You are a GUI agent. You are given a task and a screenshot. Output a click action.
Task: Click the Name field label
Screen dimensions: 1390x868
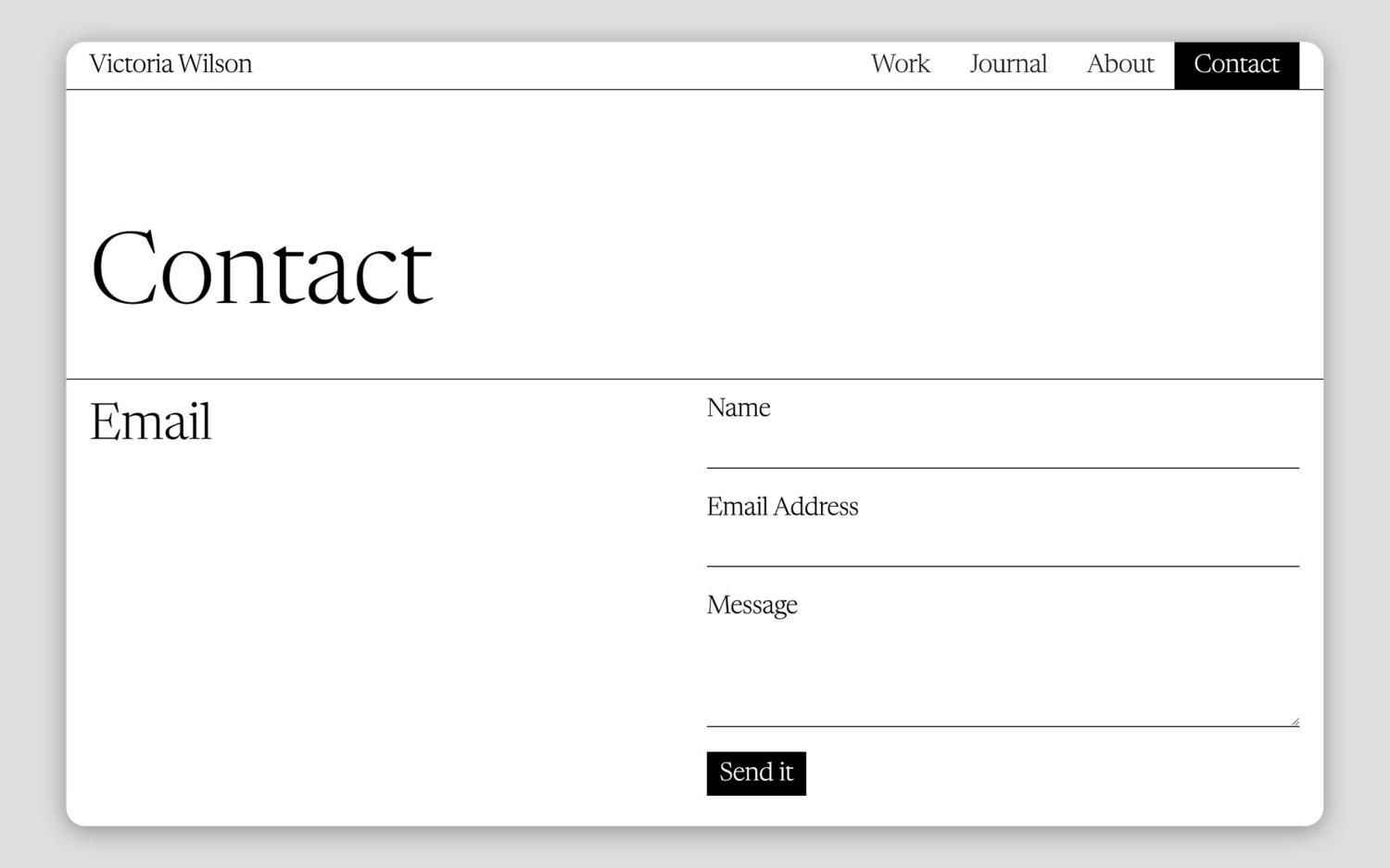[x=739, y=408]
